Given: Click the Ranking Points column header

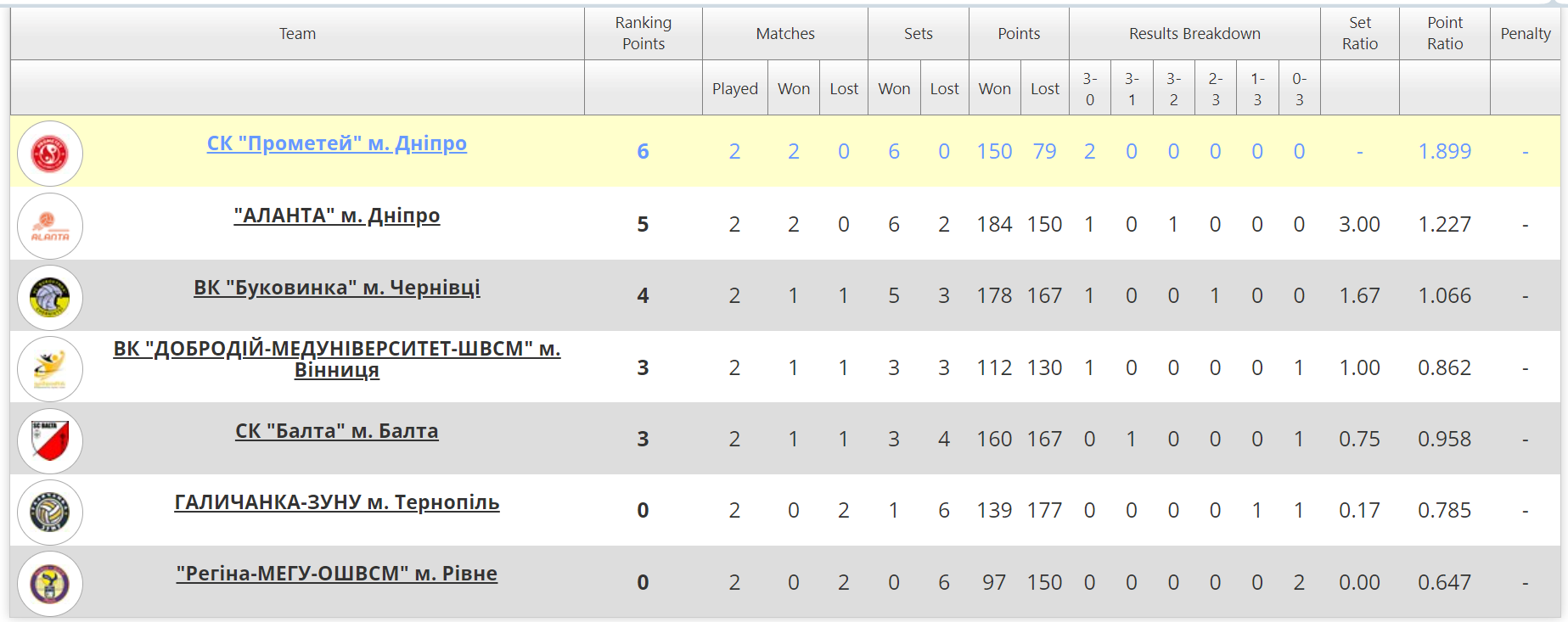Looking at the screenshot, I should pos(643,33).
